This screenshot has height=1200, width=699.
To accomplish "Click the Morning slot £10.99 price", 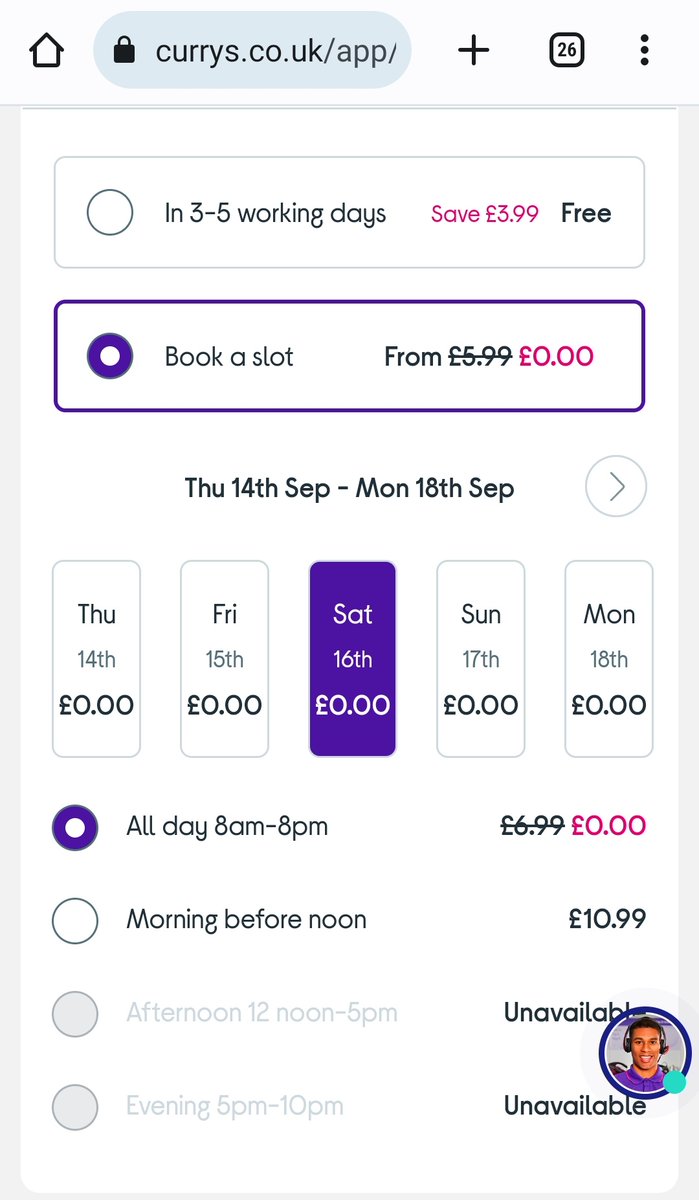I will point(607,919).
